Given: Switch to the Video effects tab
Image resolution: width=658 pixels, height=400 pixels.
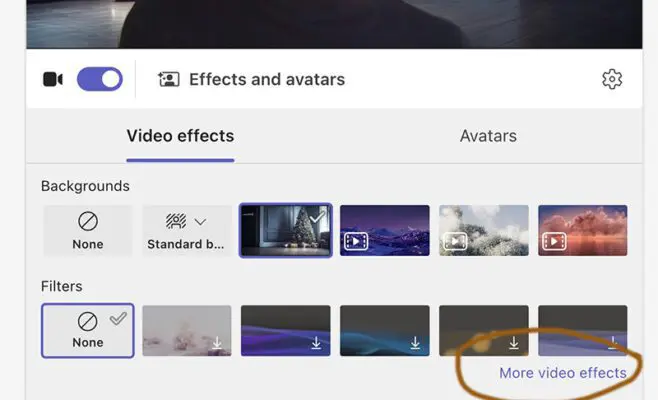Looking at the screenshot, I should click(x=180, y=136).
